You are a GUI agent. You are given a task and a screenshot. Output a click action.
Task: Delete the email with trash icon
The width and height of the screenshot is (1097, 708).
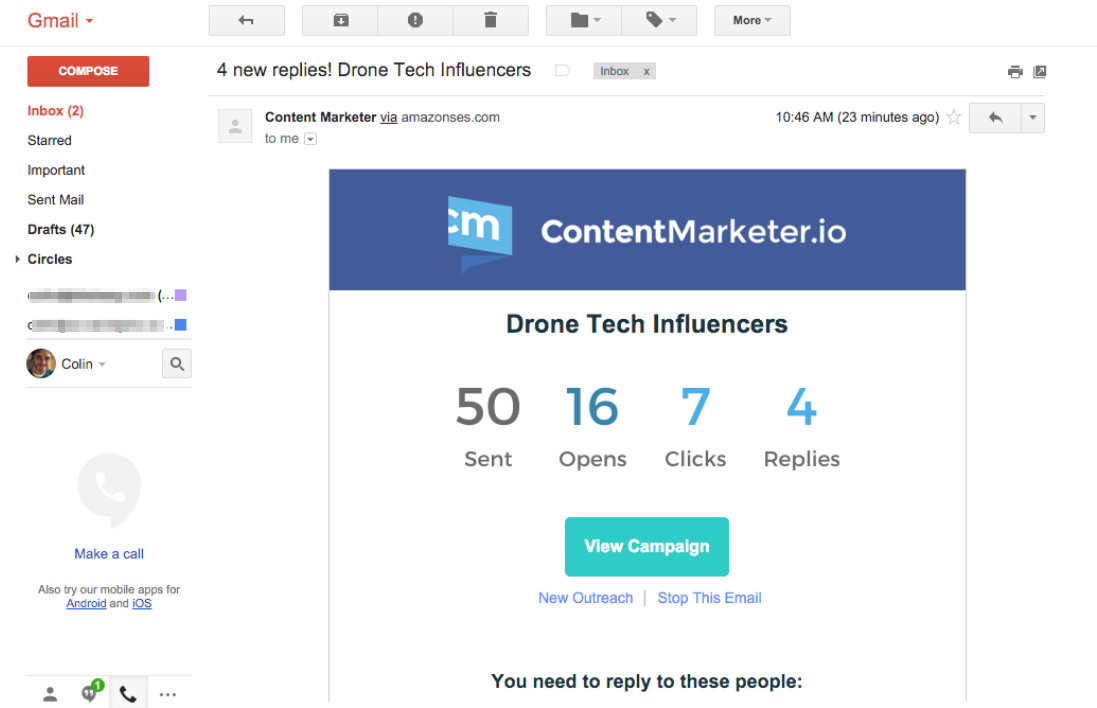click(490, 20)
